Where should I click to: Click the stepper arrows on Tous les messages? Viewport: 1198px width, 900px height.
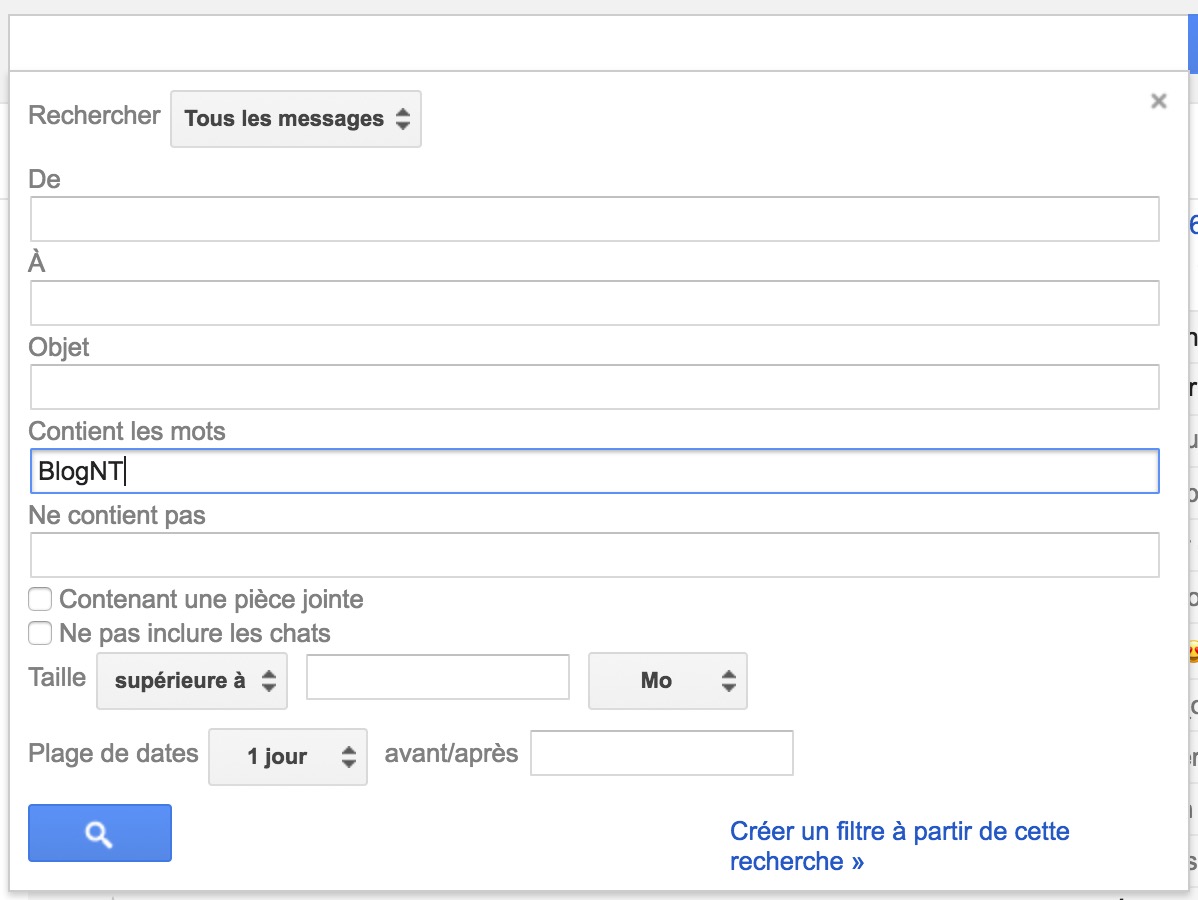[402, 119]
